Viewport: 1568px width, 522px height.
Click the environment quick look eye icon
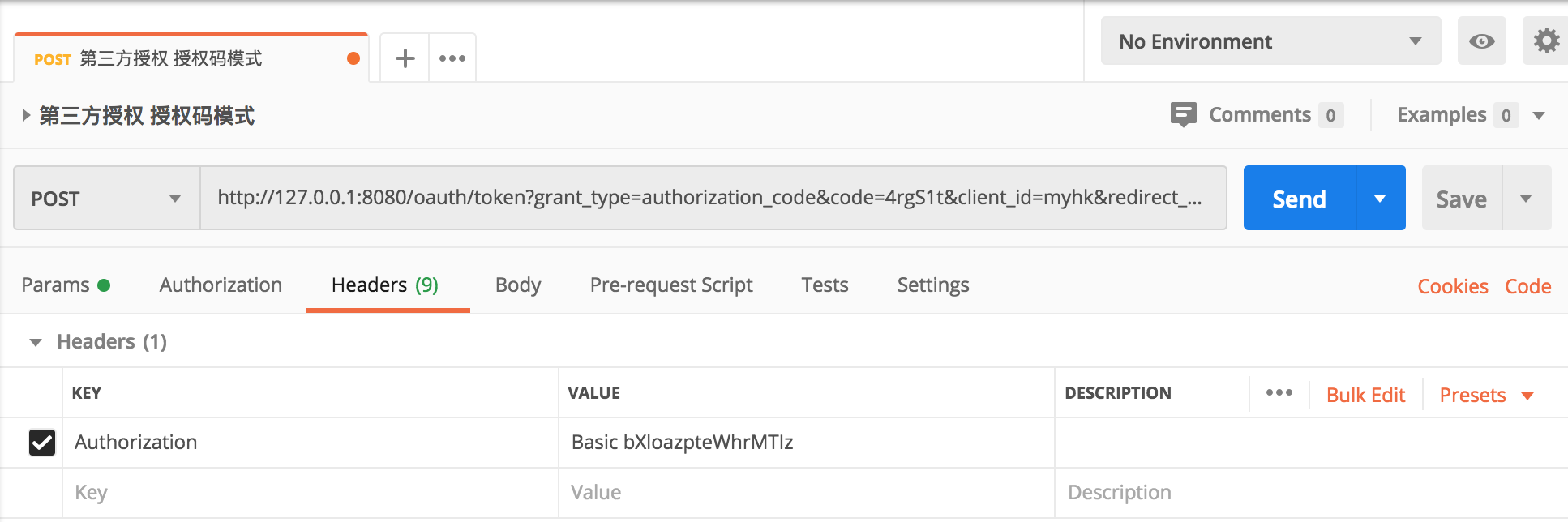tap(1481, 41)
